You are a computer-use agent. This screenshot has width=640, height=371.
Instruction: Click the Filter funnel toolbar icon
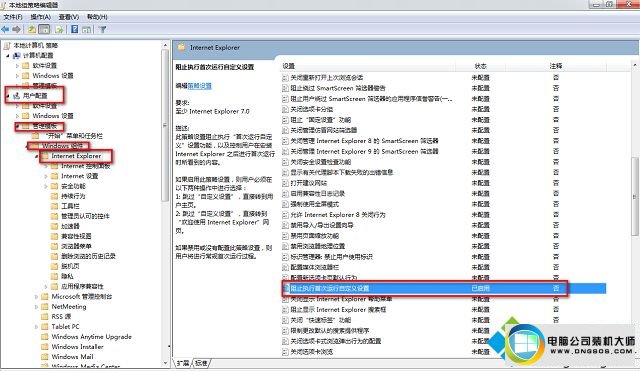102,29
